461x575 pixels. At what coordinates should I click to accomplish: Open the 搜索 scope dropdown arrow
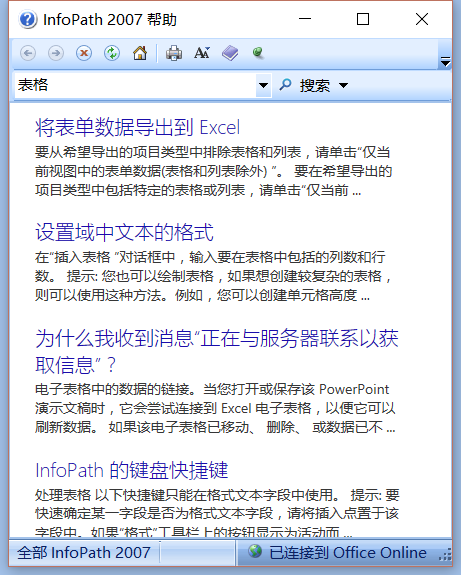(x=344, y=86)
